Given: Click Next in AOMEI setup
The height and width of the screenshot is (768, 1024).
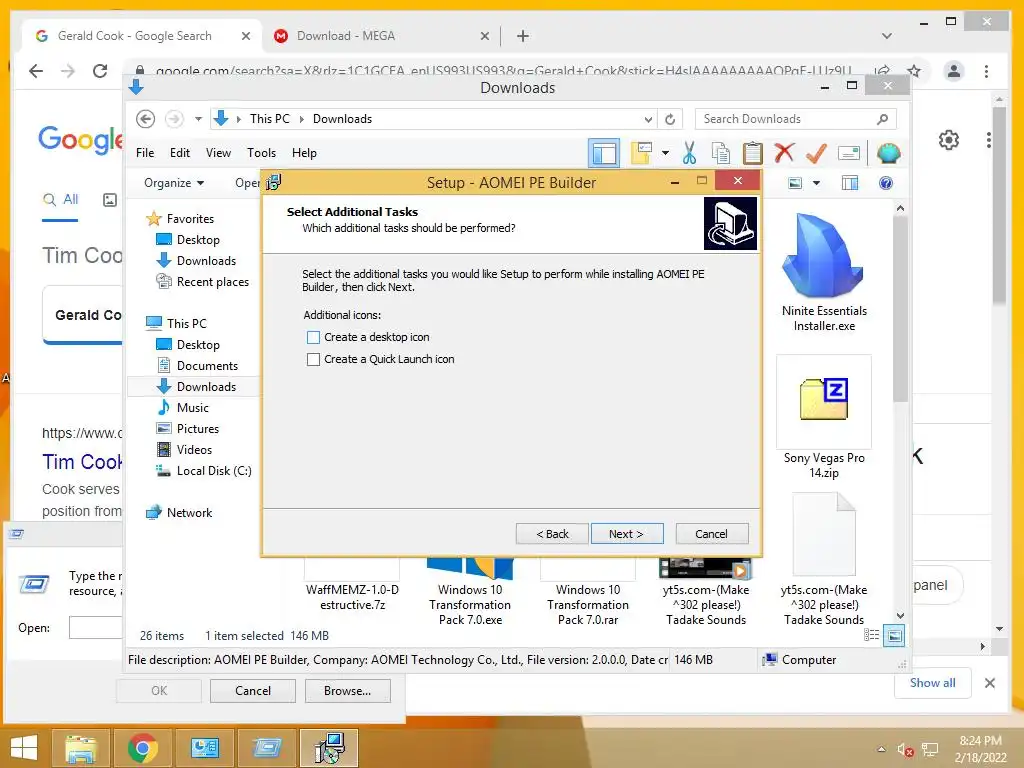Looking at the screenshot, I should [x=627, y=534].
